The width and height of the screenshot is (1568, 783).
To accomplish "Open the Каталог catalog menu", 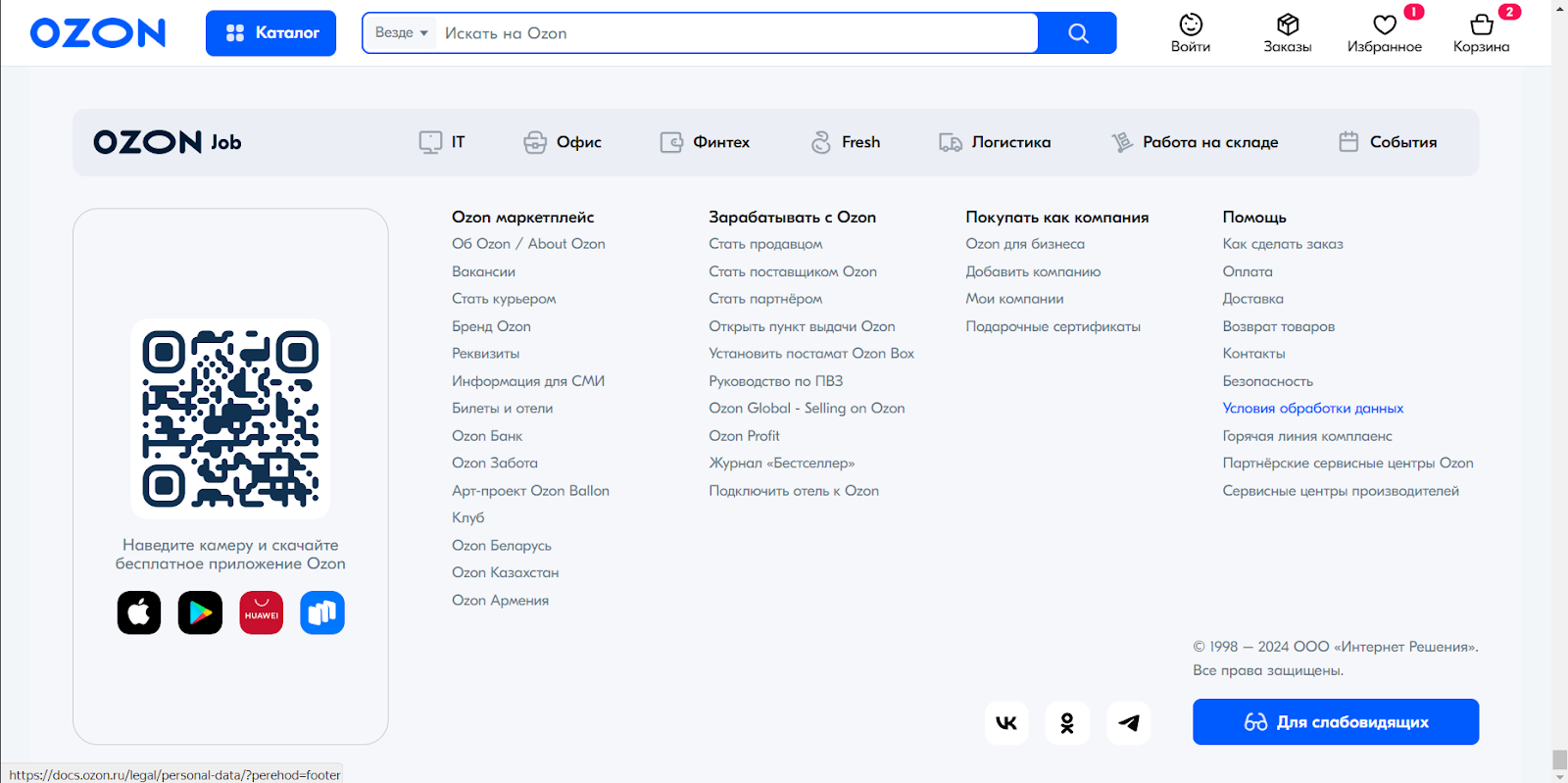I will 270,33.
